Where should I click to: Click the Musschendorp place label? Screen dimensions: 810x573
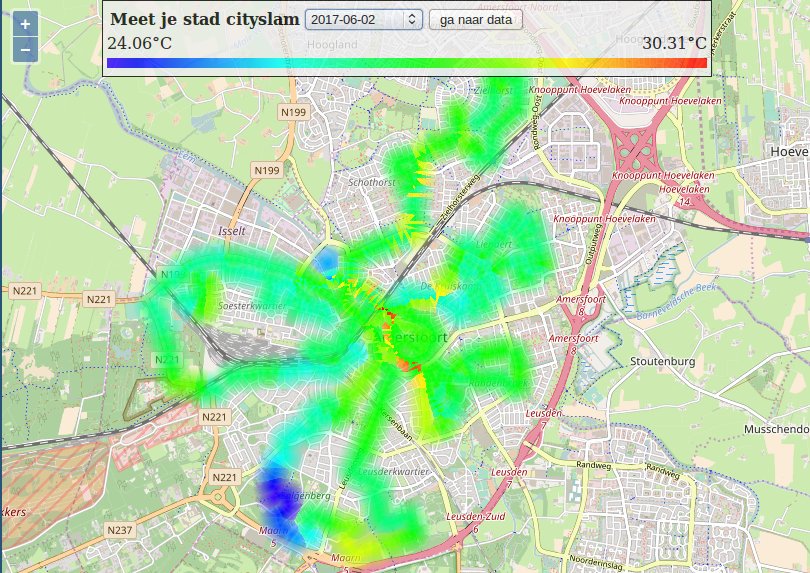click(776, 429)
